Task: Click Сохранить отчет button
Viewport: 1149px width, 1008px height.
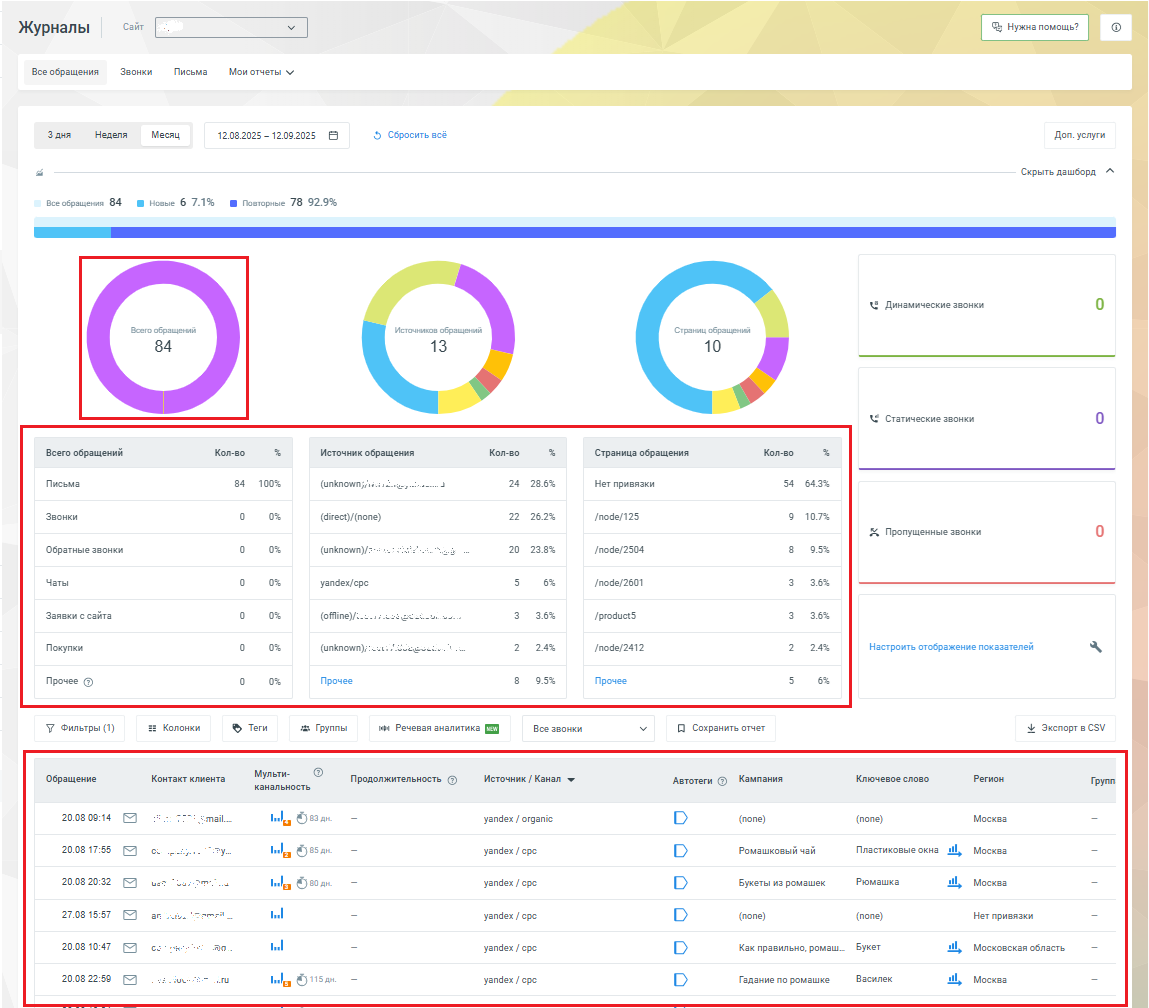Action: tap(721, 729)
